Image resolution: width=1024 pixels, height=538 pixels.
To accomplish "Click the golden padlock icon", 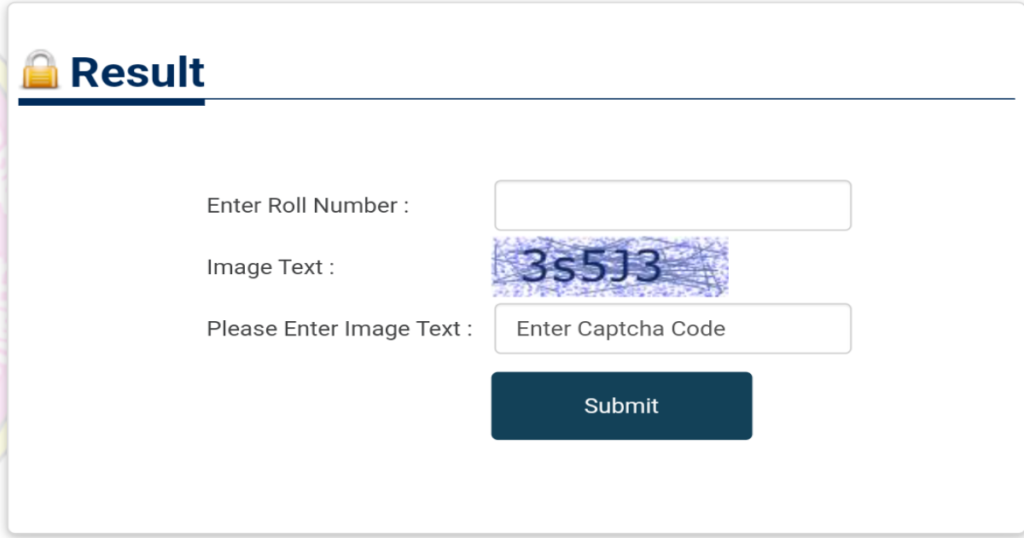I will pos(40,69).
